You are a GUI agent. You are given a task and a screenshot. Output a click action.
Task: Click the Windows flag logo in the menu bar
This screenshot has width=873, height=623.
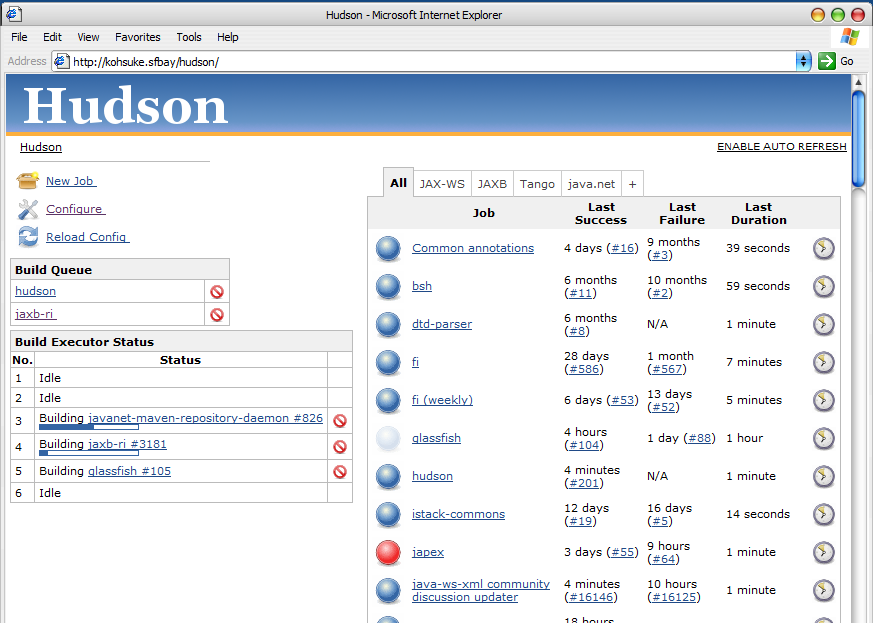tap(850, 37)
